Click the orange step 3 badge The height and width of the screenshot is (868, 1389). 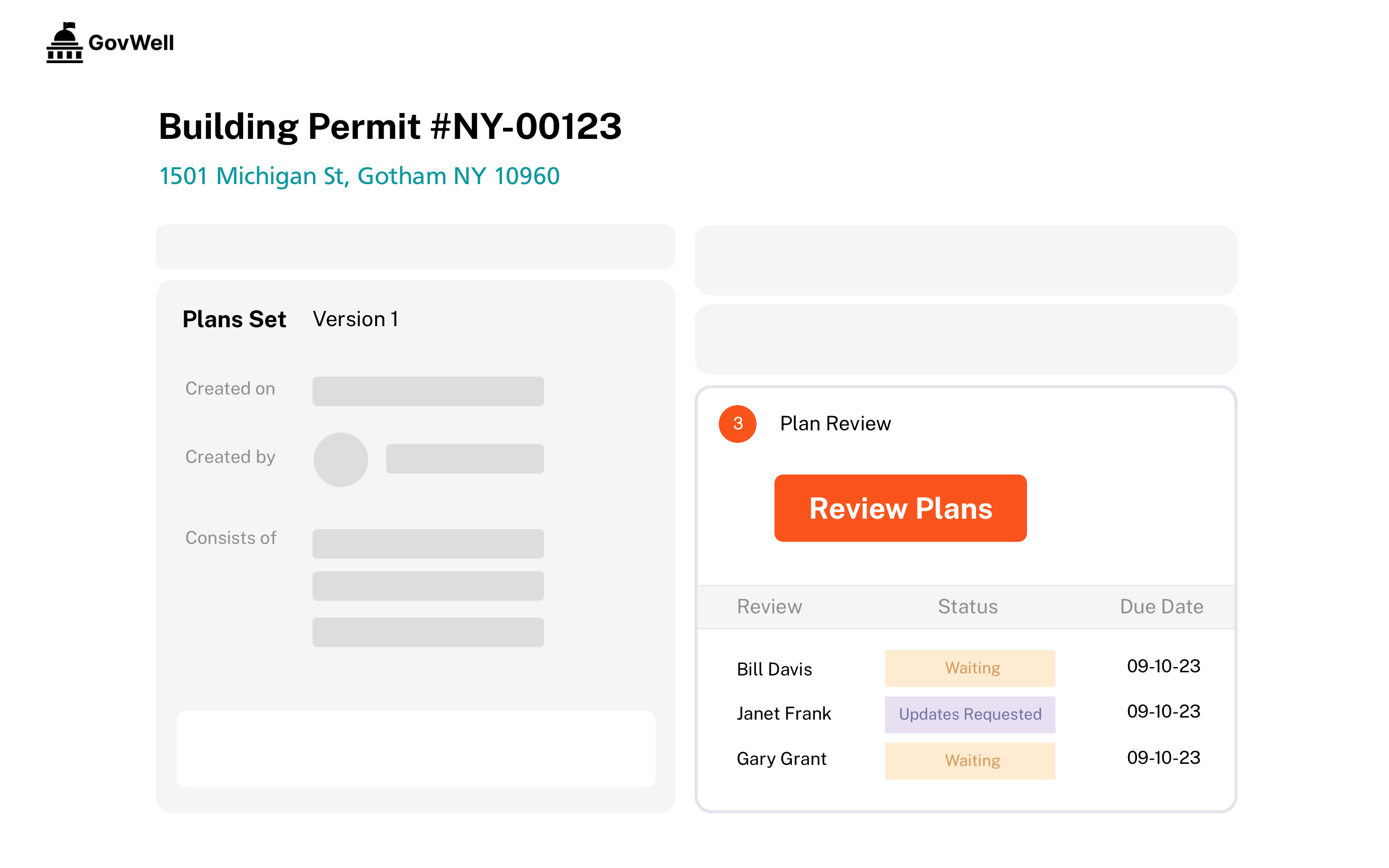click(x=737, y=423)
